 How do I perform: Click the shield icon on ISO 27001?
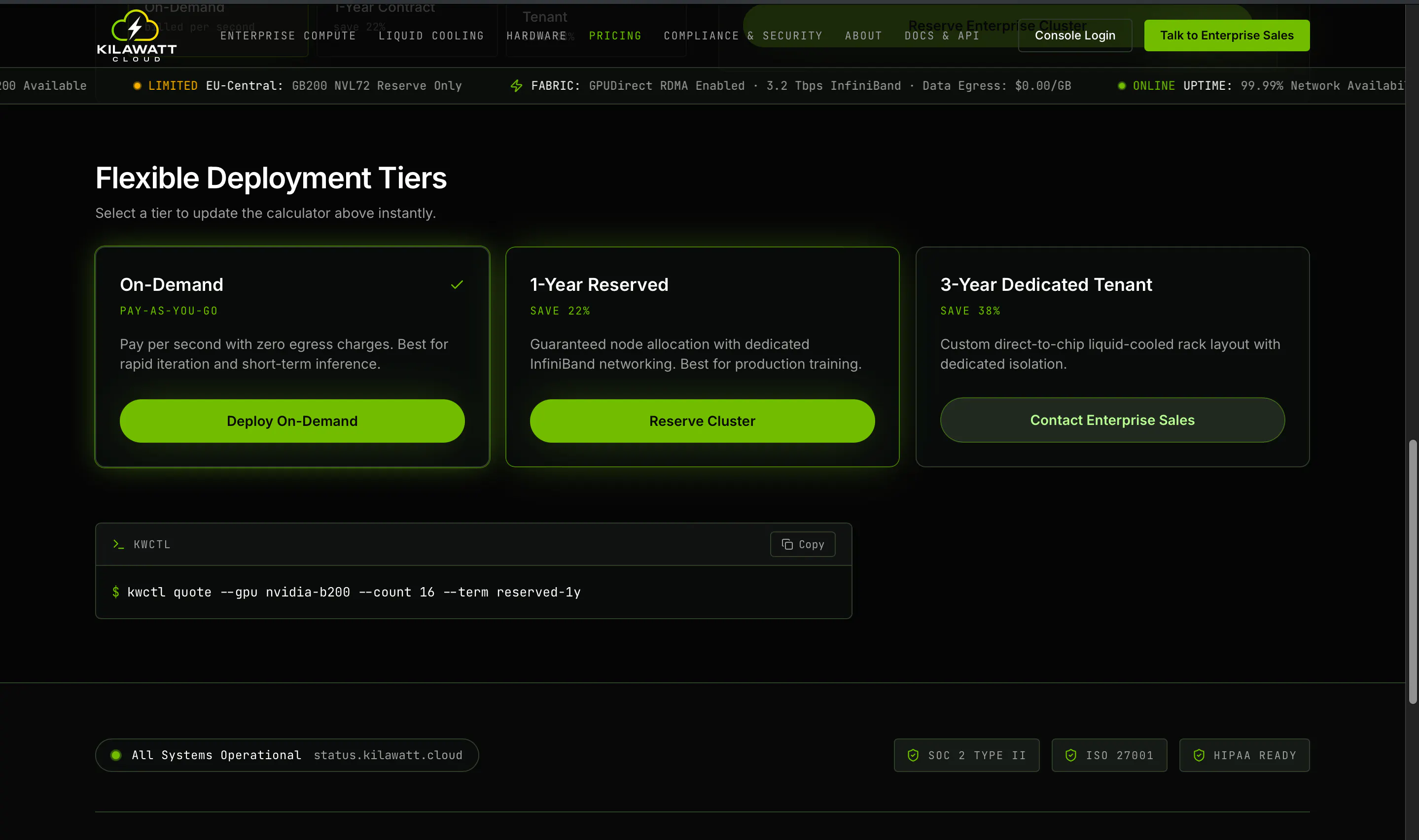pyautogui.click(x=1070, y=755)
